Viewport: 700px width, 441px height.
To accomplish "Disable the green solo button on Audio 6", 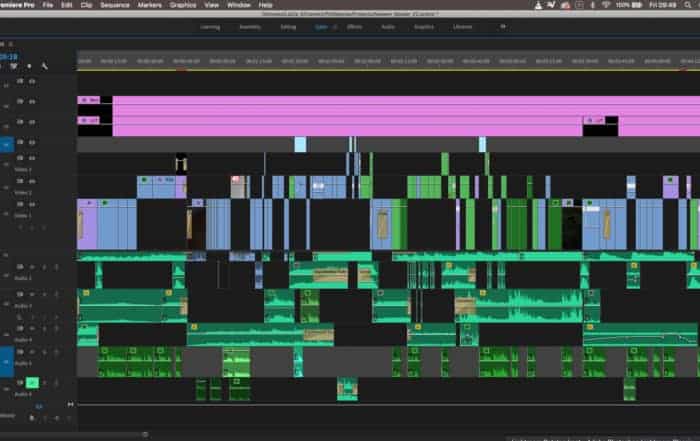I will pyautogui.click(x=32, y=383).
